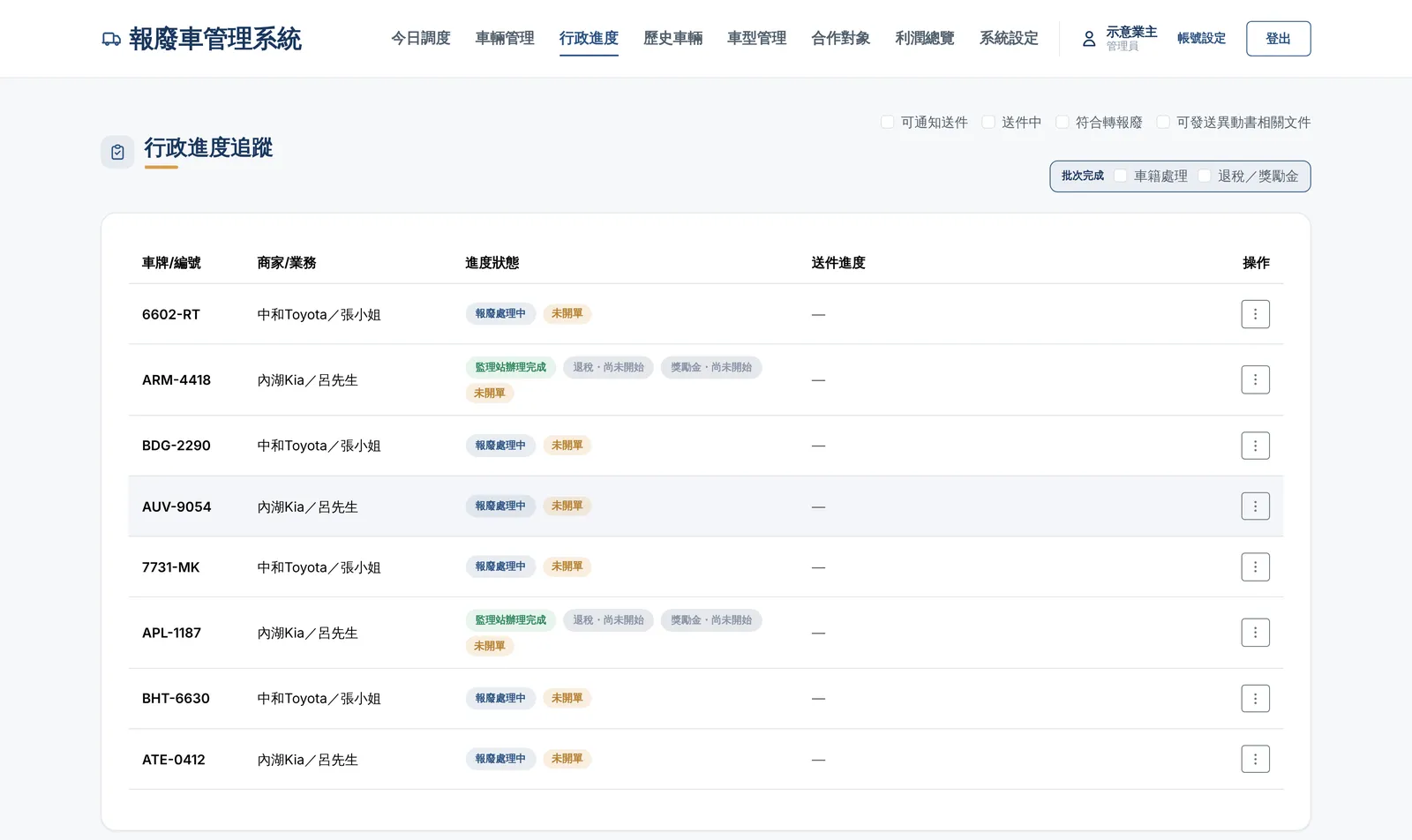Click 獎勵金・尚未開始 badge in ARM-4418 row
The width and height of the screenshot is (1412, 840).
(711, 367)
